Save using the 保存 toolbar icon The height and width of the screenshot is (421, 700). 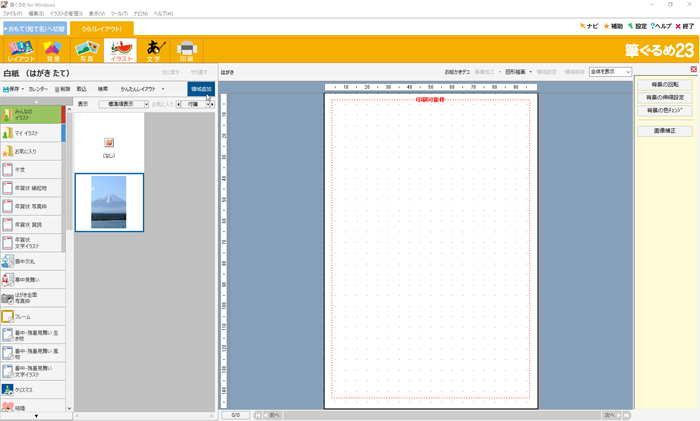[x=13, y=89]
